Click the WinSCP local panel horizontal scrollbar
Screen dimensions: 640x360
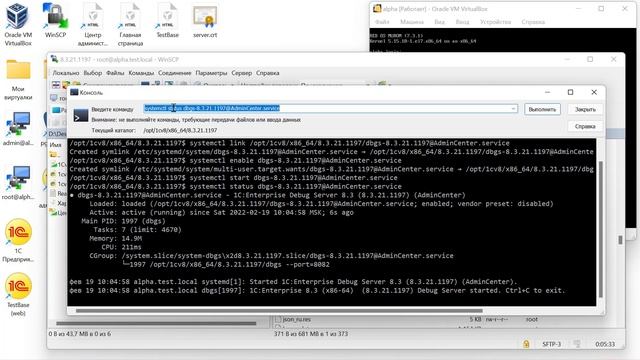156,323
